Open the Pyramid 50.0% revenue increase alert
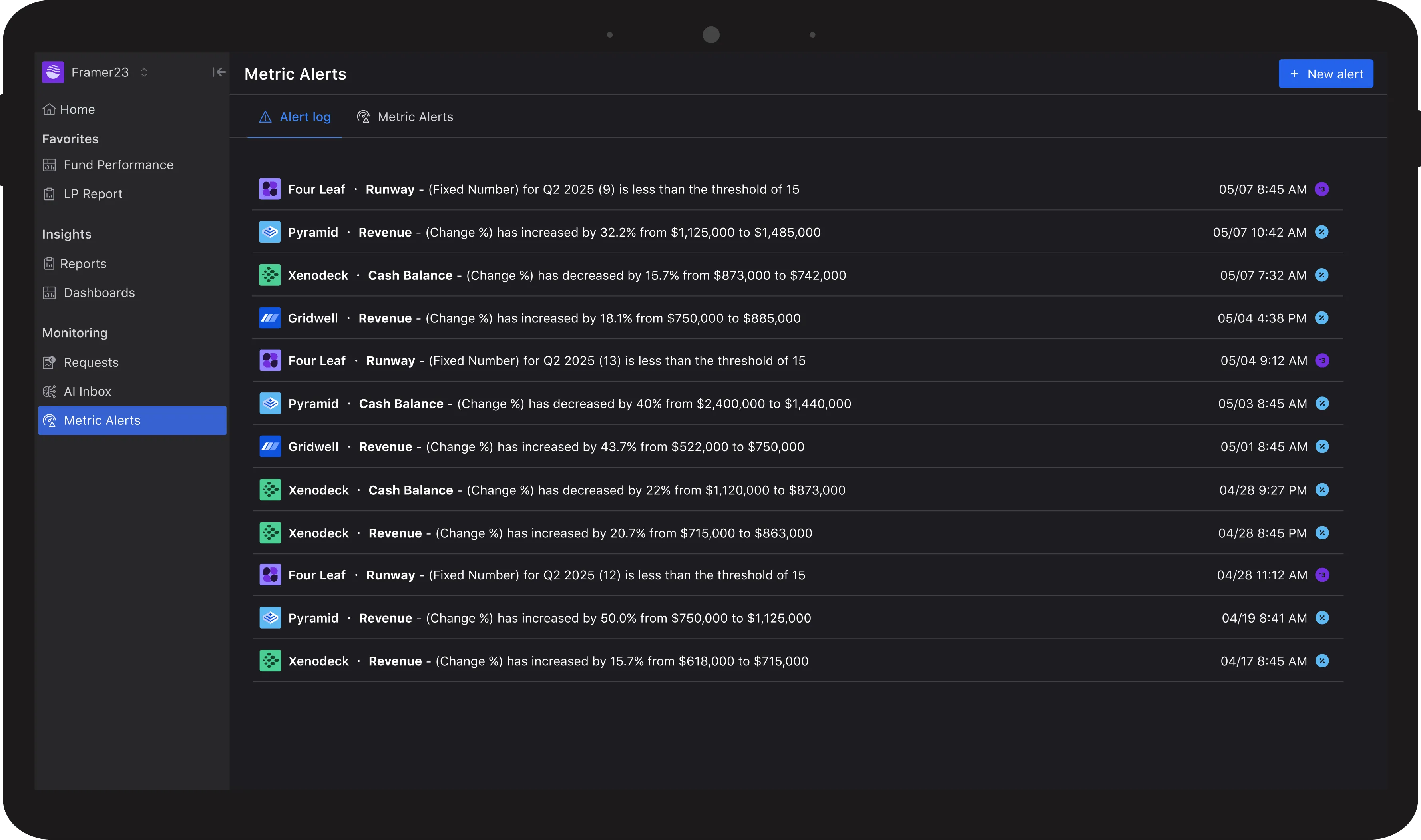The width and height of the screenshot is (1421, 840). tap(549, 618)
